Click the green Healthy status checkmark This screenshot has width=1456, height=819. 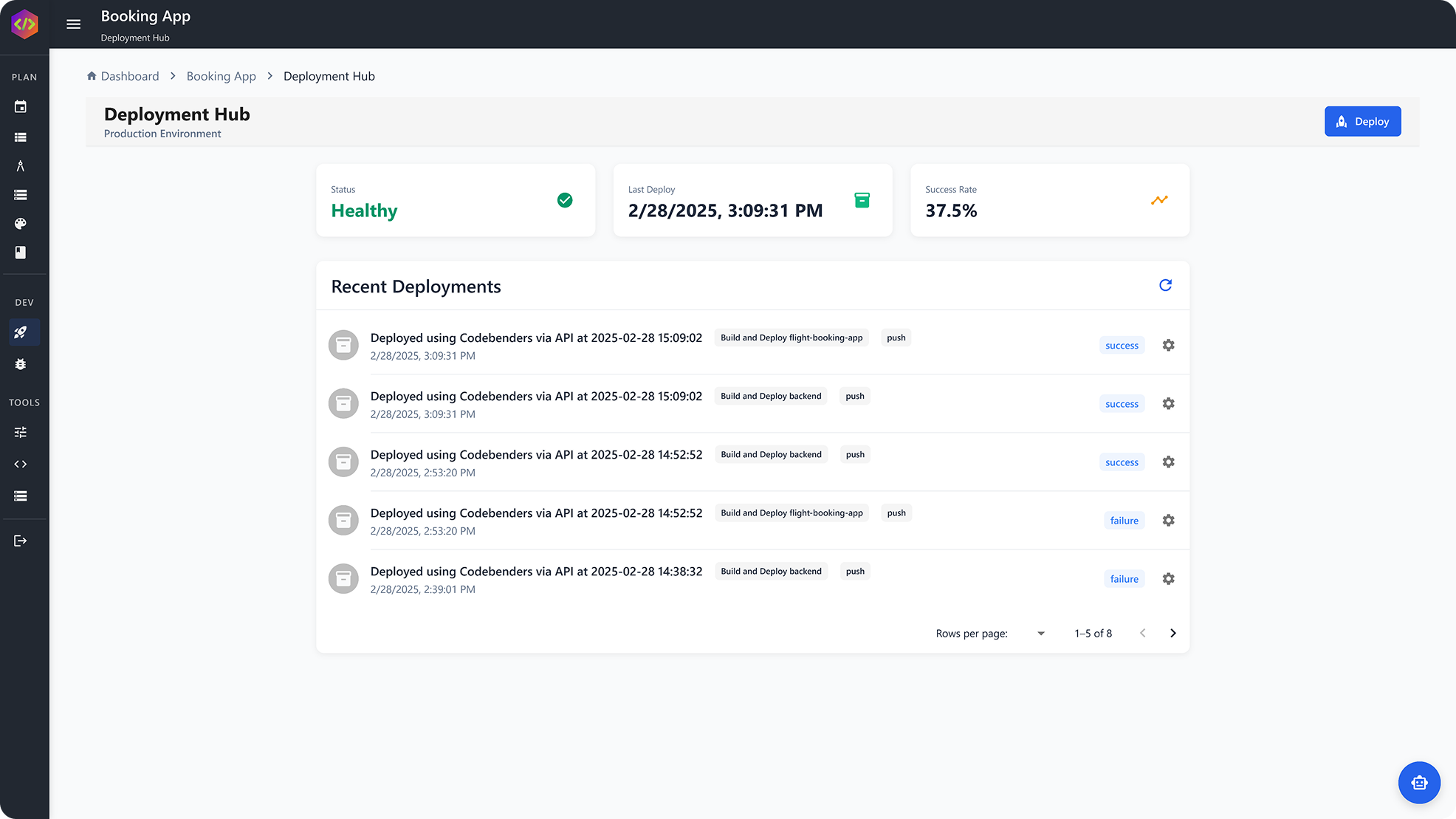[565, 200]
